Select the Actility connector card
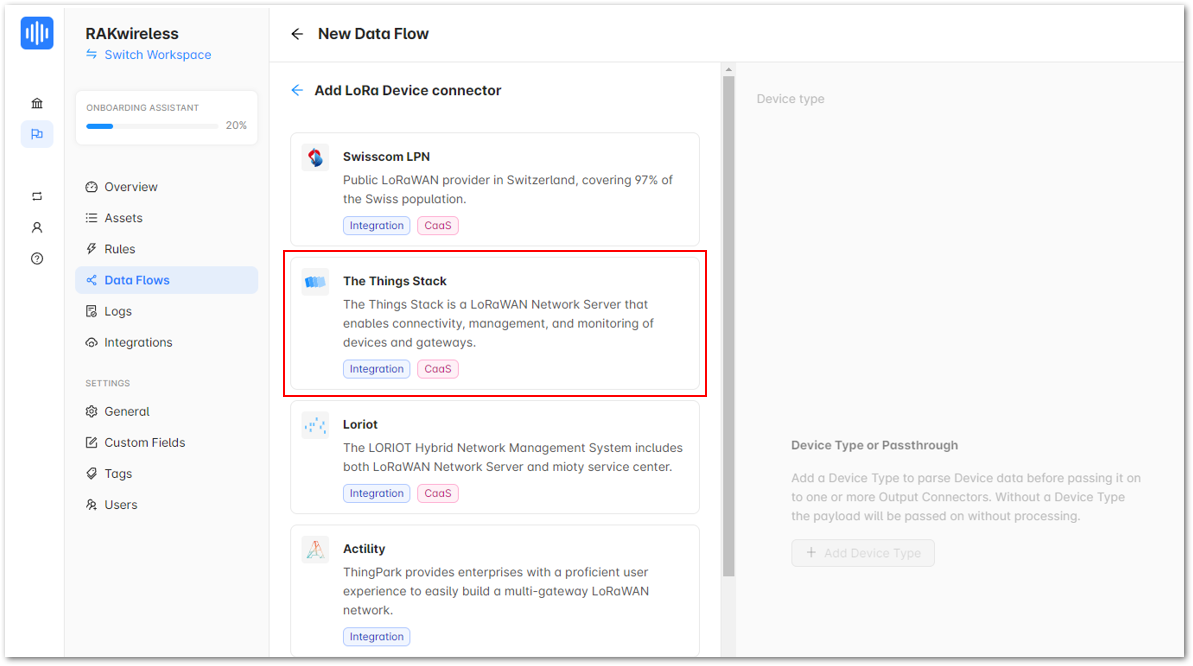The width and height of the screenshot is (1193, 666). (x=495, y=591)
